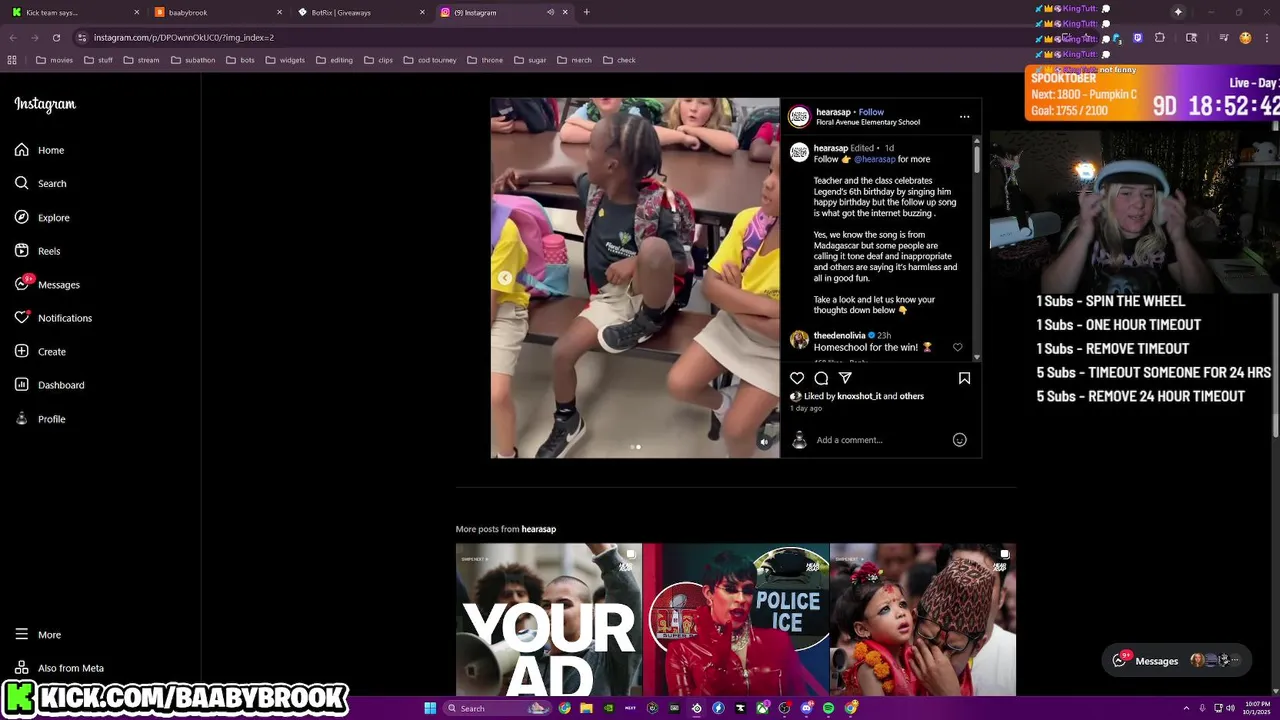
Task: Click hearasap in More posts from heading
Action: tap(538, 529)
